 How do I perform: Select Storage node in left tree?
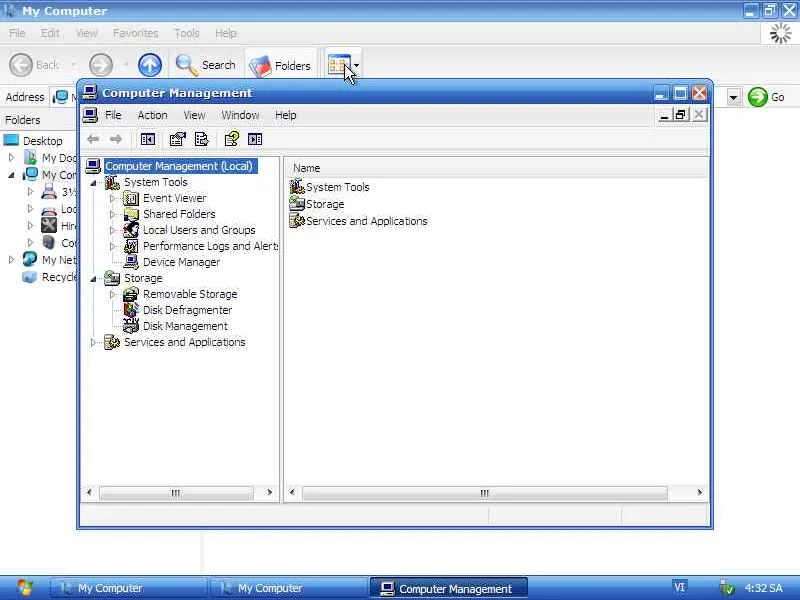click(143, 278)
